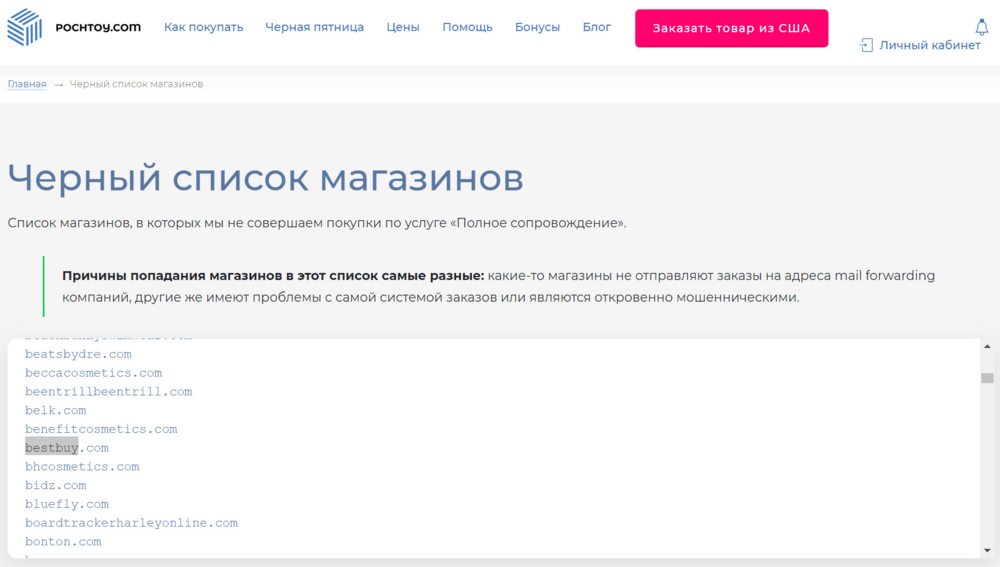The height and width of the screenshot is (567, 1000).
Task: Open the Черная пятница menu item
Action: 314,27
